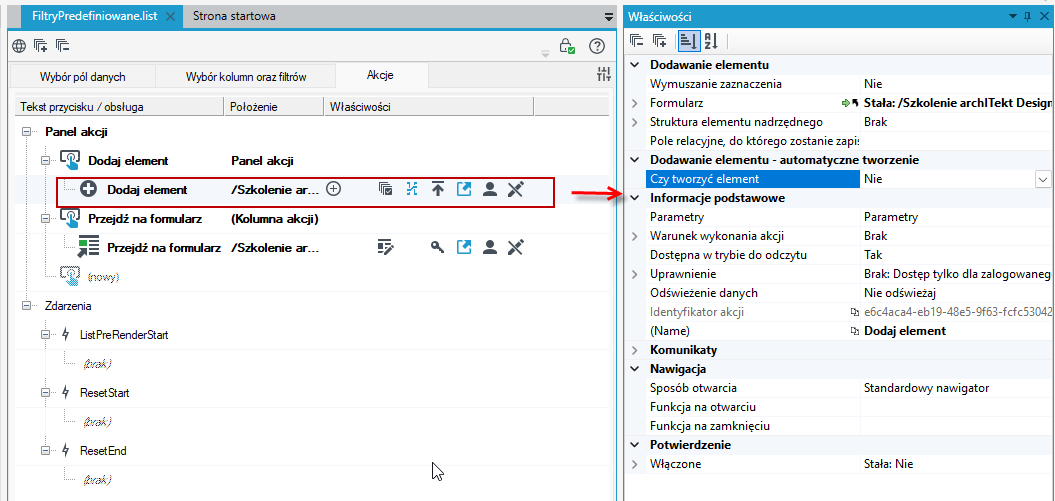This screenshot has height=501, width=1055.
Task: Expand the Uprawnienie property
Action: (634, 274)
